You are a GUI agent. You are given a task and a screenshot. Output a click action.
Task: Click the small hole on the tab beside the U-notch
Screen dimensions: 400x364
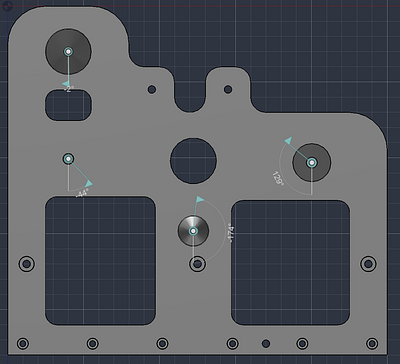click(x=228, y=89)
